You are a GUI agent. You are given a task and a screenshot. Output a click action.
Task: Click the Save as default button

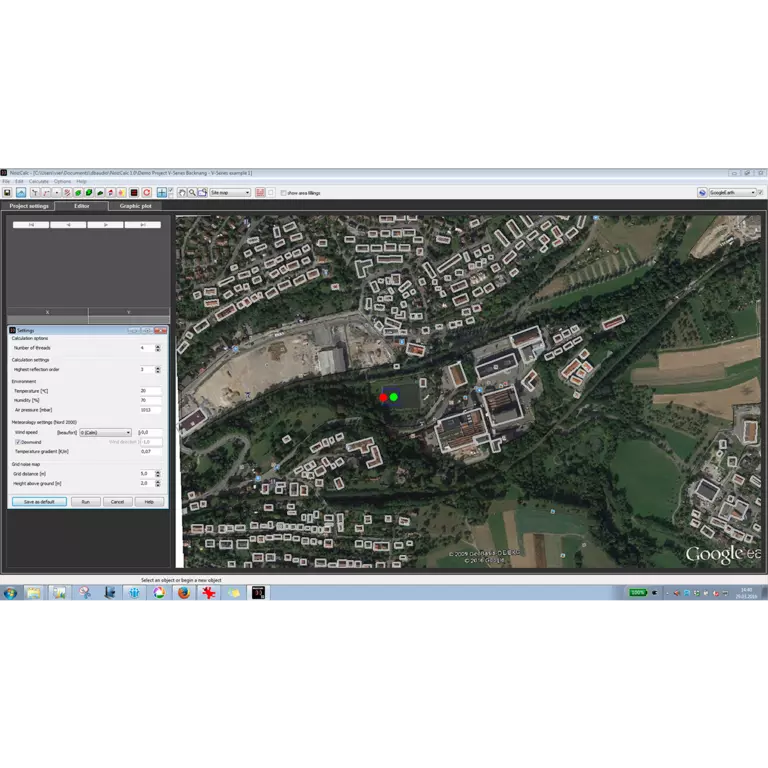pyautogui.click(x=39, y=501)
